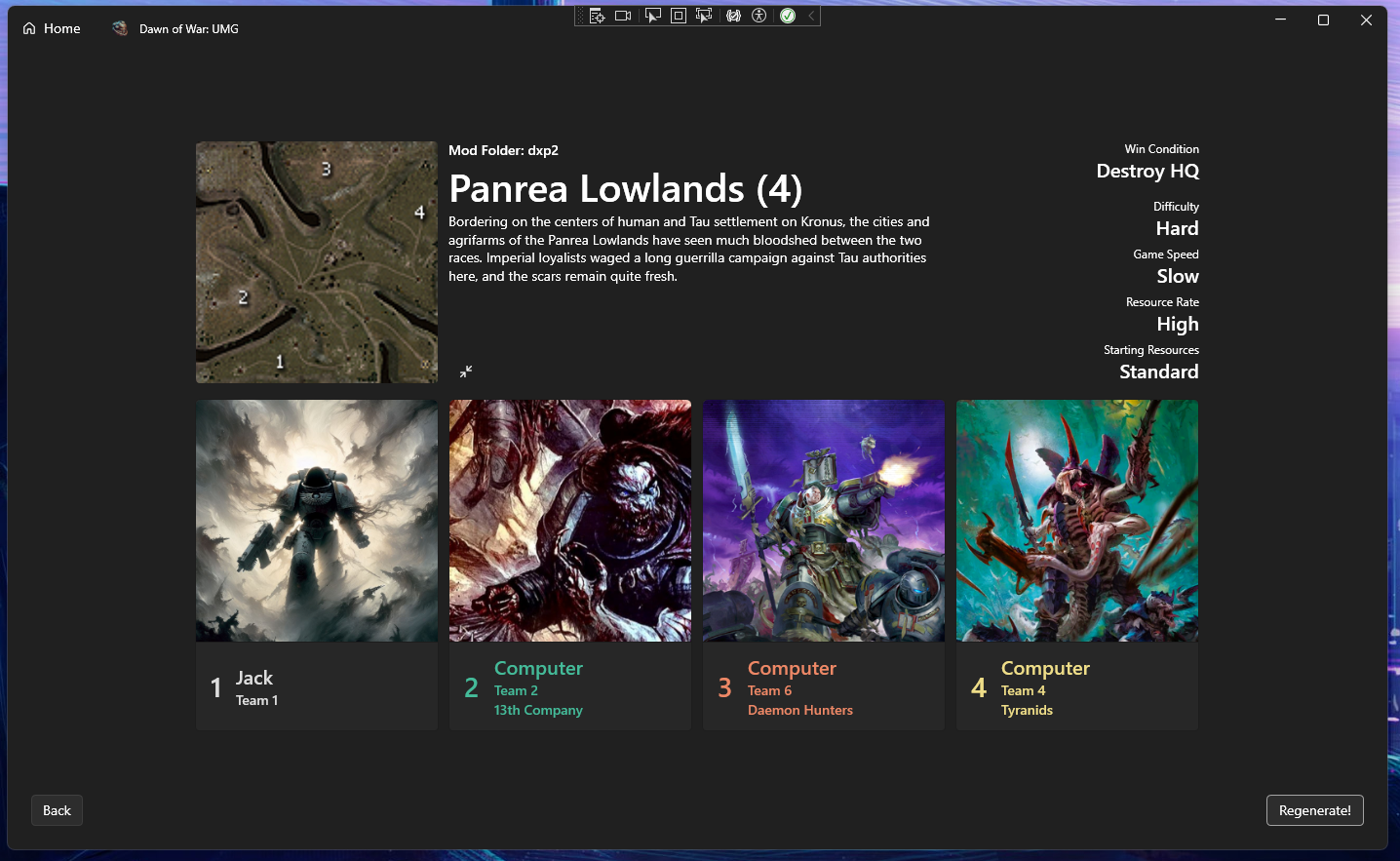Open the Dawn of War: UMG tab
Image resolution: width=1400 pixels, height=861 pixels.
click(175, 28)
